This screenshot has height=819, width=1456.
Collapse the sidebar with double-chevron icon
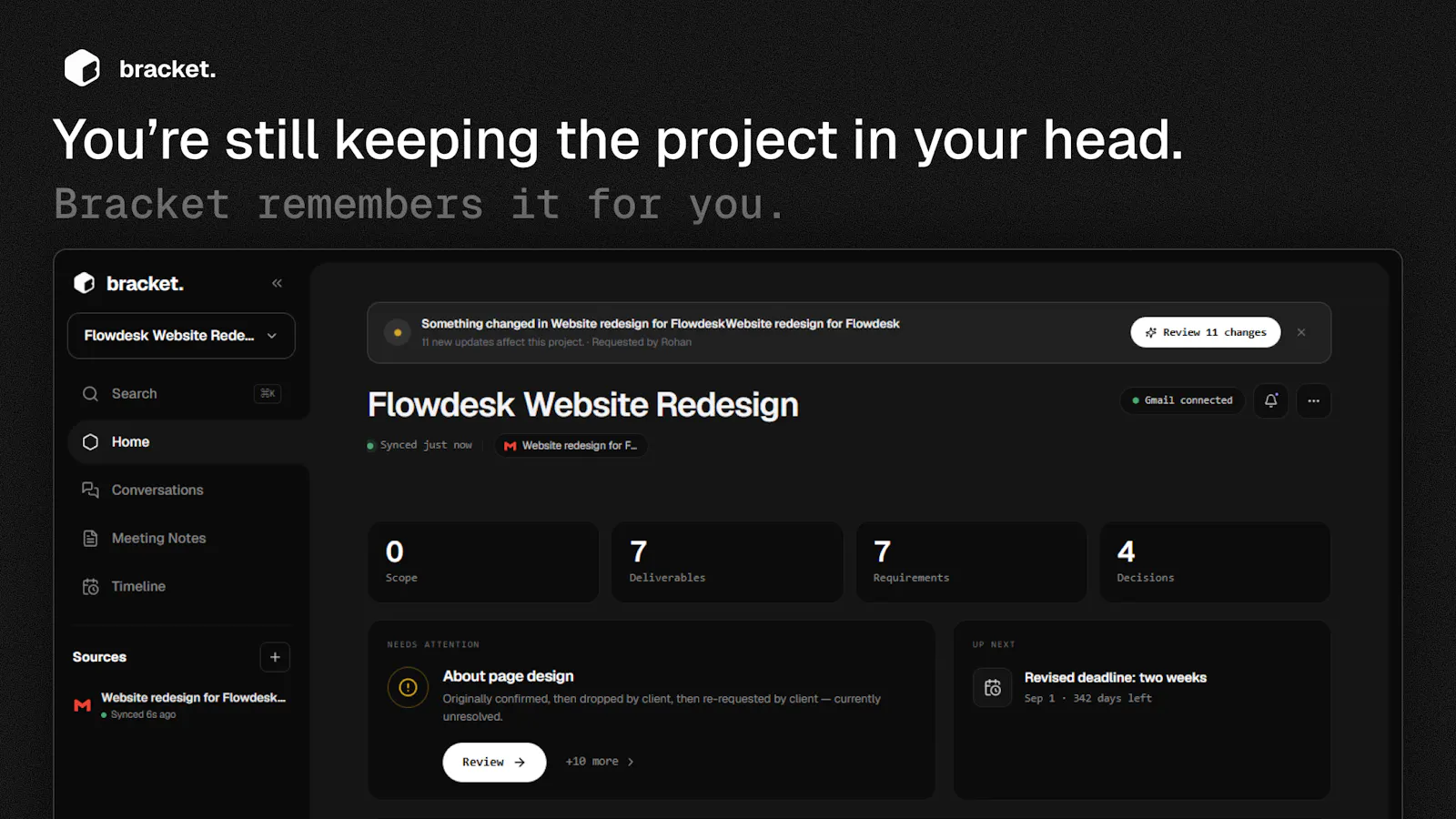pos(277,283)
